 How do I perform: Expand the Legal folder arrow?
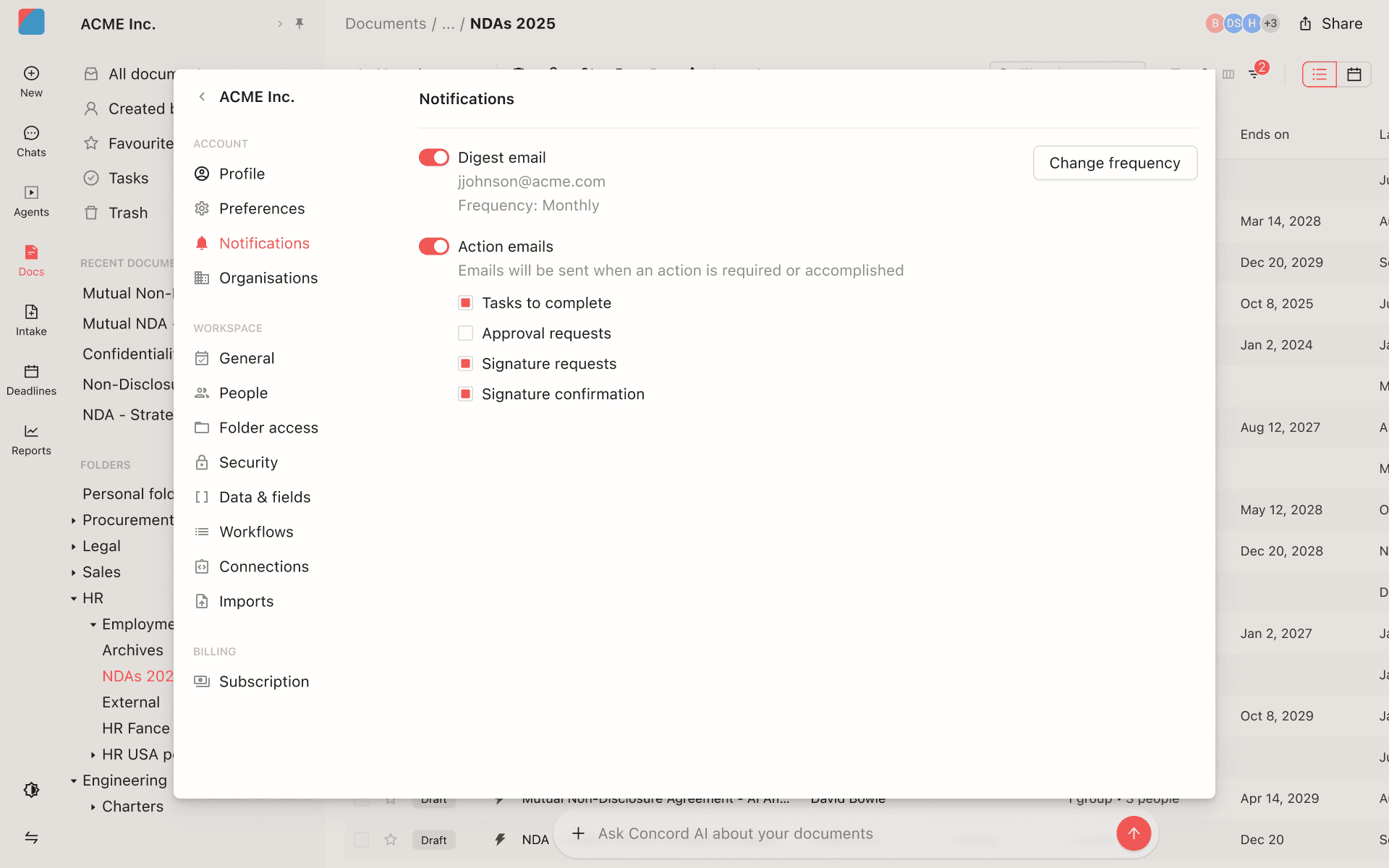tap(74, 547)
